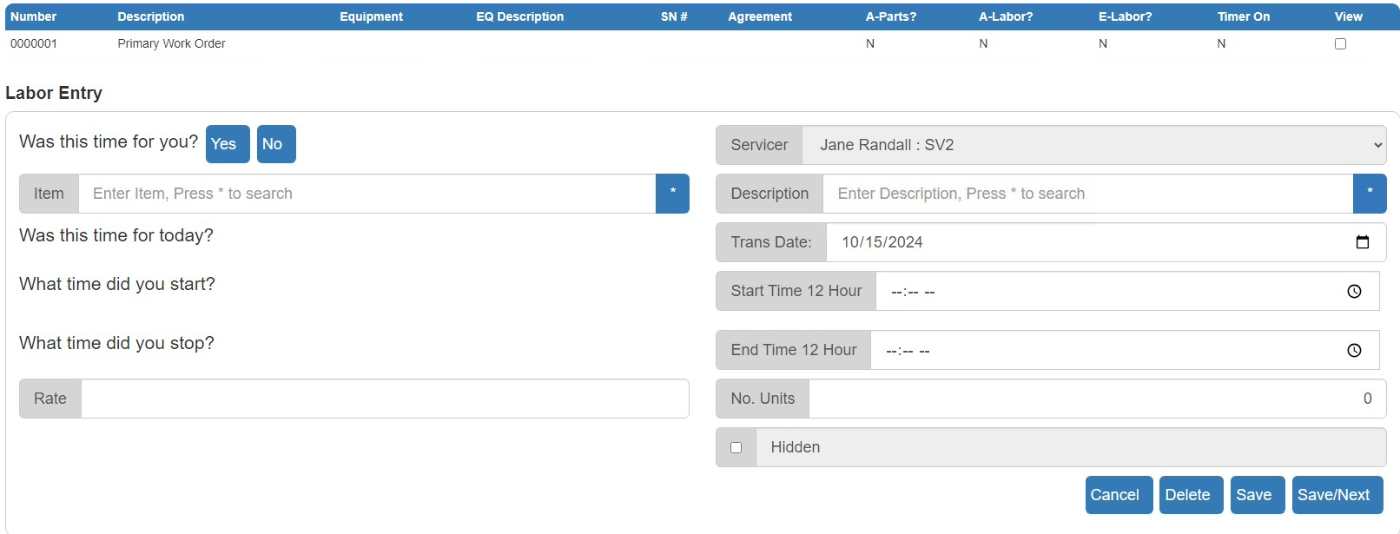Expand the Servicer dropdown
1400x534 pixels.
coord(1093,145)
